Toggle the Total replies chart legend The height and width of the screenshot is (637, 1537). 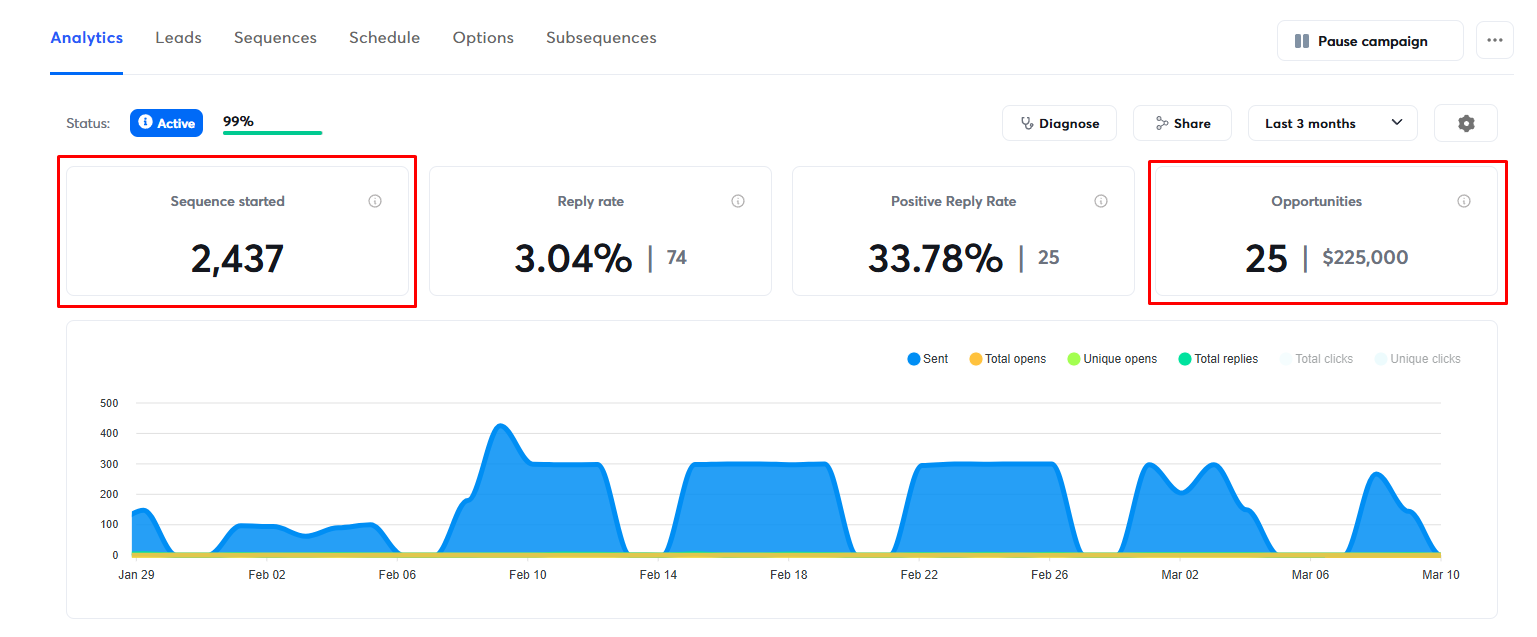(x=1218, y=358)
